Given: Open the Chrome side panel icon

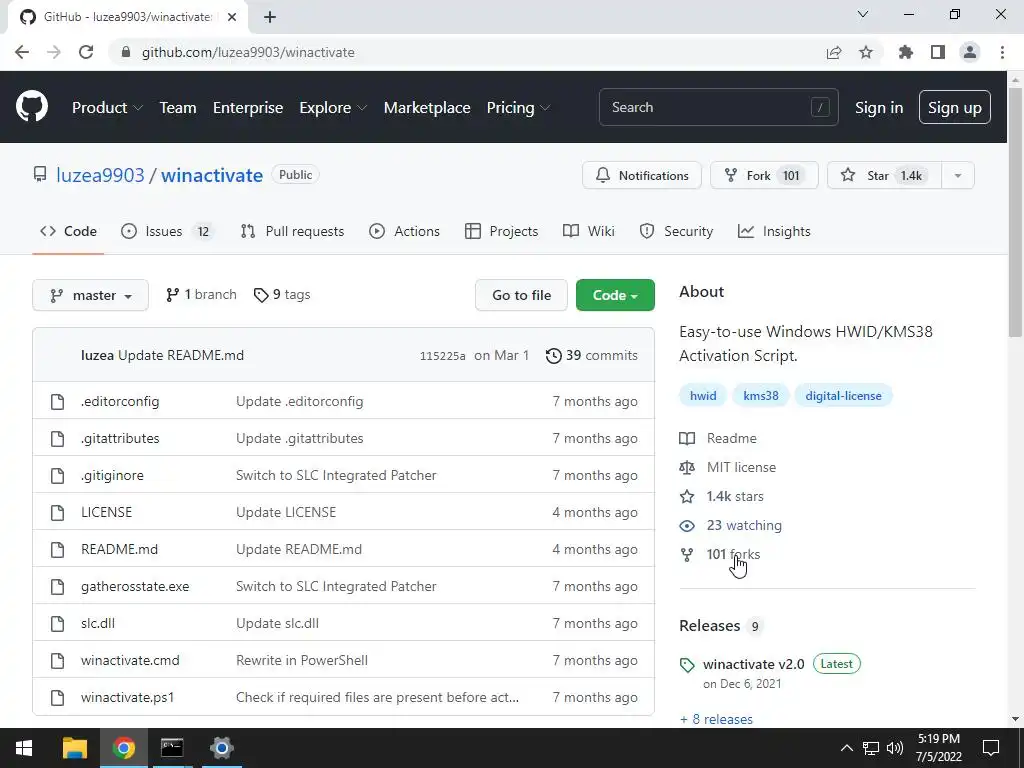Looking at the screenshot, I should point(938,52).
